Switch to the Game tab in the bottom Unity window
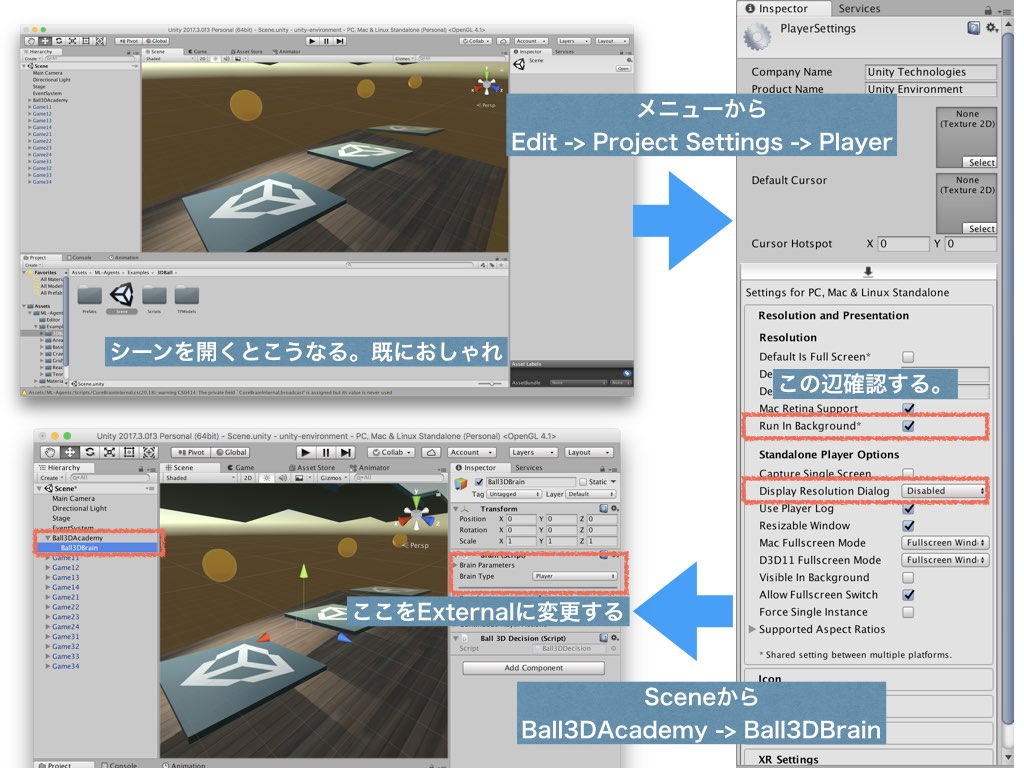Screen dimensions: 1024x768 pyautogui.click(x=241, y=468)
